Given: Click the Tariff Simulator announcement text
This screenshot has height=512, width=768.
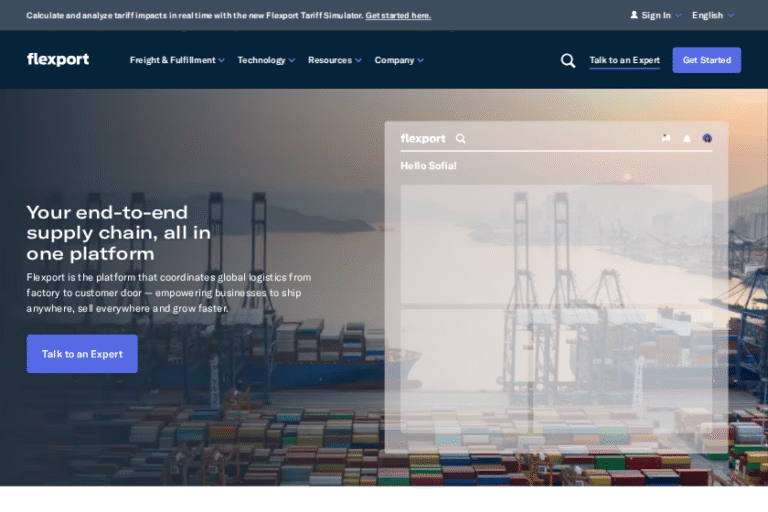Looking at the screenshot, I should [x=195, y=15].
